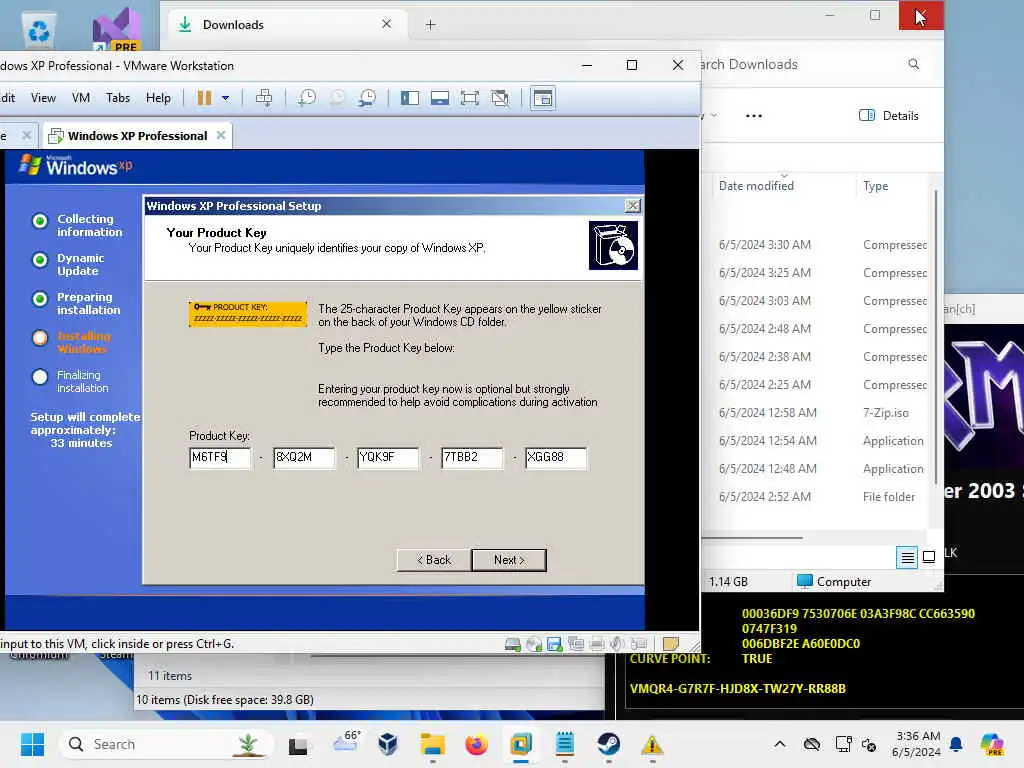
Task: Enter VMware full screen mode
Action: 470,98
